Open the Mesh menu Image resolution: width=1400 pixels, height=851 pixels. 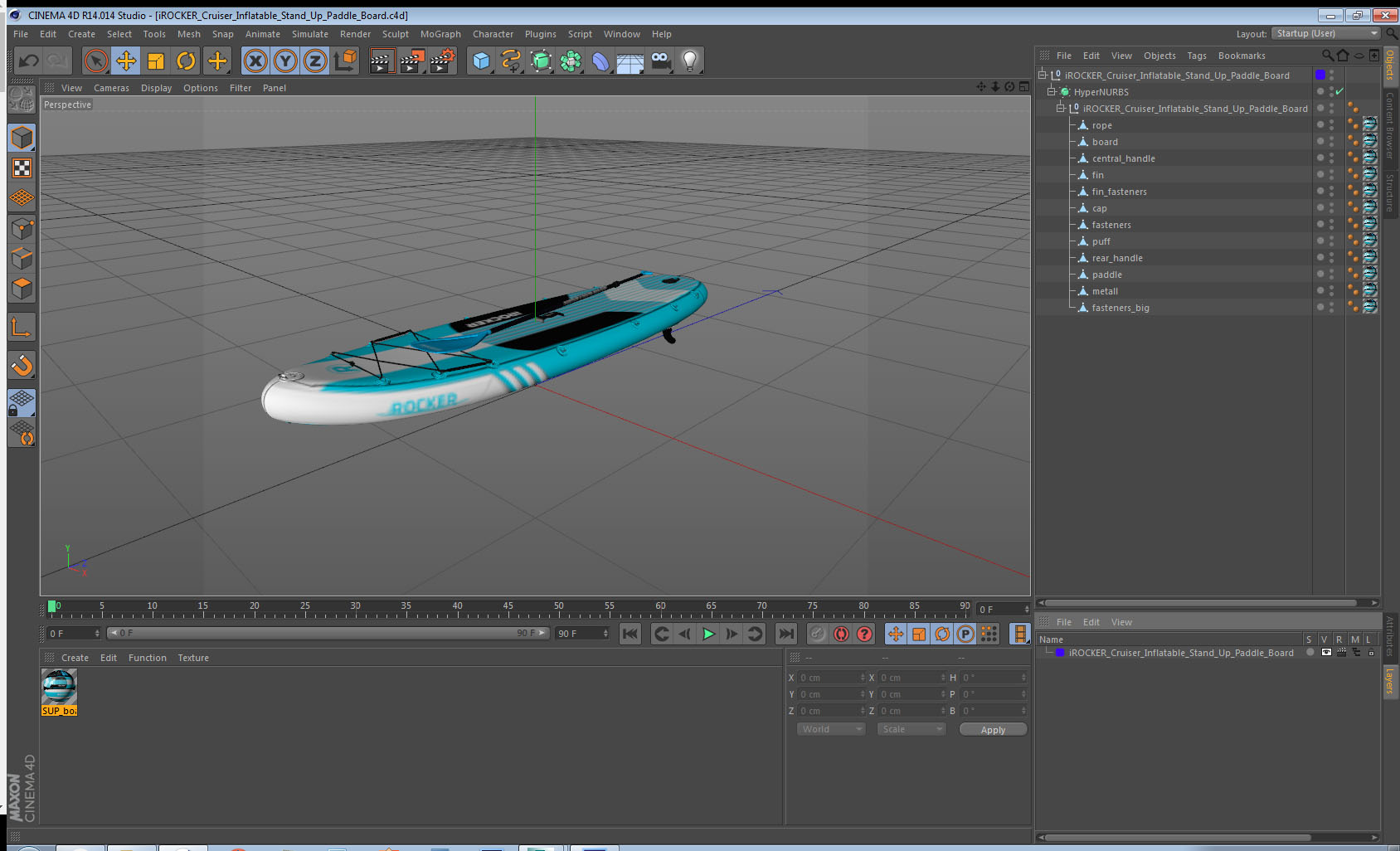click(189, 34)
